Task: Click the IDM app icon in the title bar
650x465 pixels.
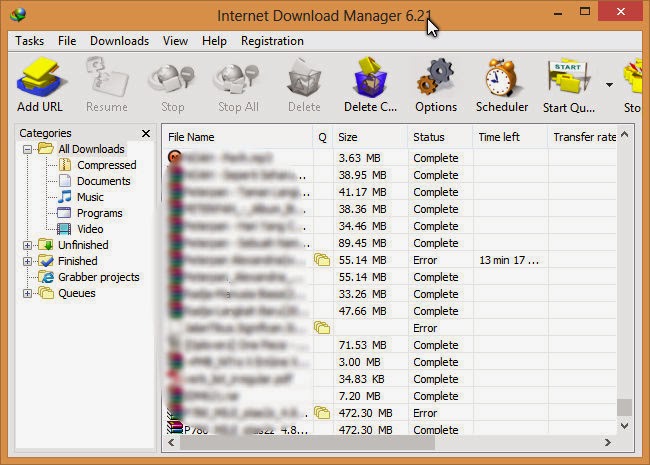Action: tap(18, 15)
